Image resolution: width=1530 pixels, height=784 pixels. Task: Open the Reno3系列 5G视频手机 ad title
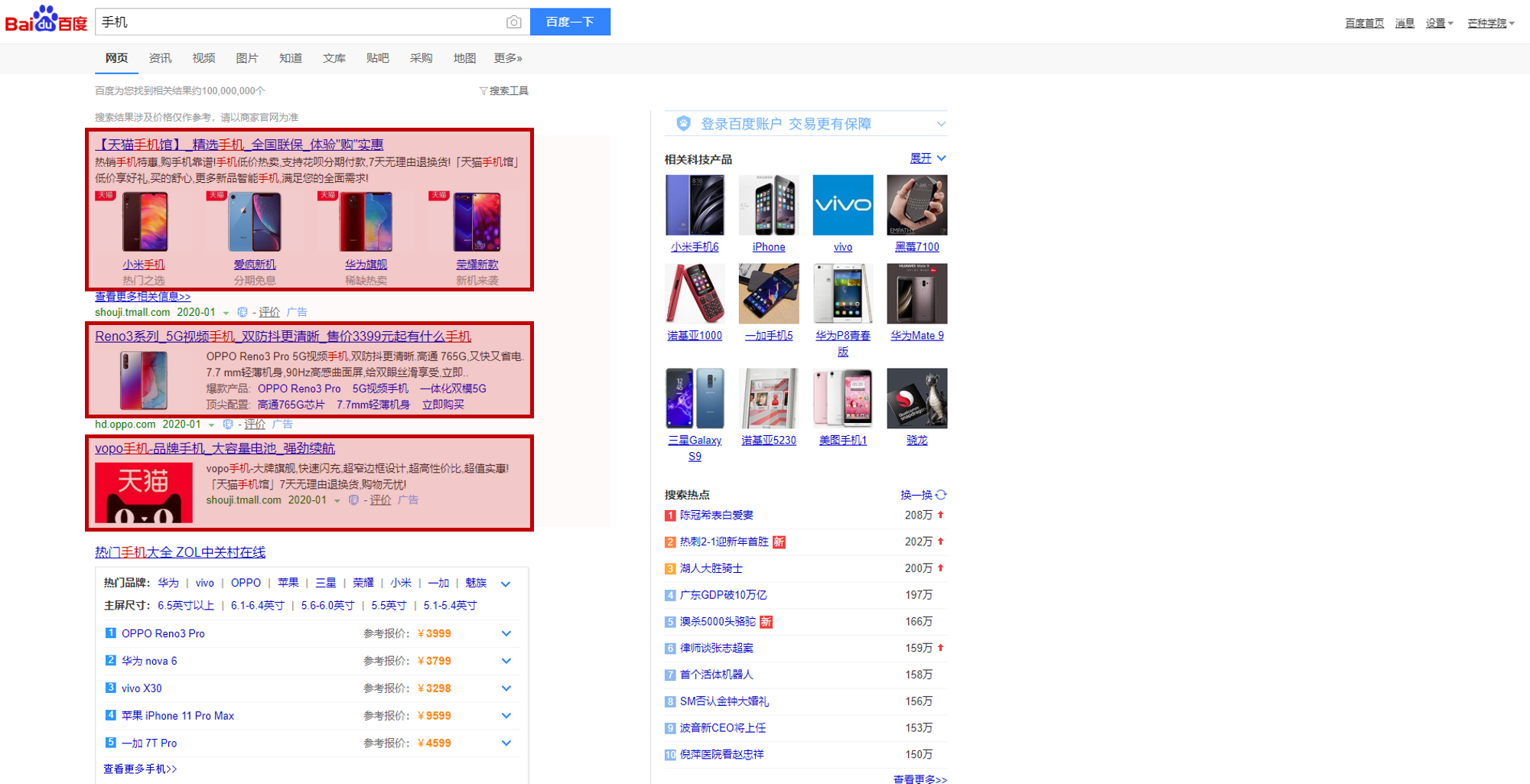tap(283, 337)
